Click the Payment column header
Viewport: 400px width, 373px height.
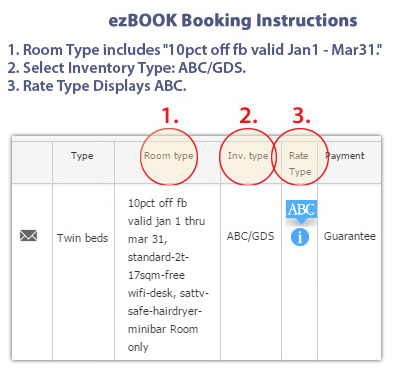[345, 156]
